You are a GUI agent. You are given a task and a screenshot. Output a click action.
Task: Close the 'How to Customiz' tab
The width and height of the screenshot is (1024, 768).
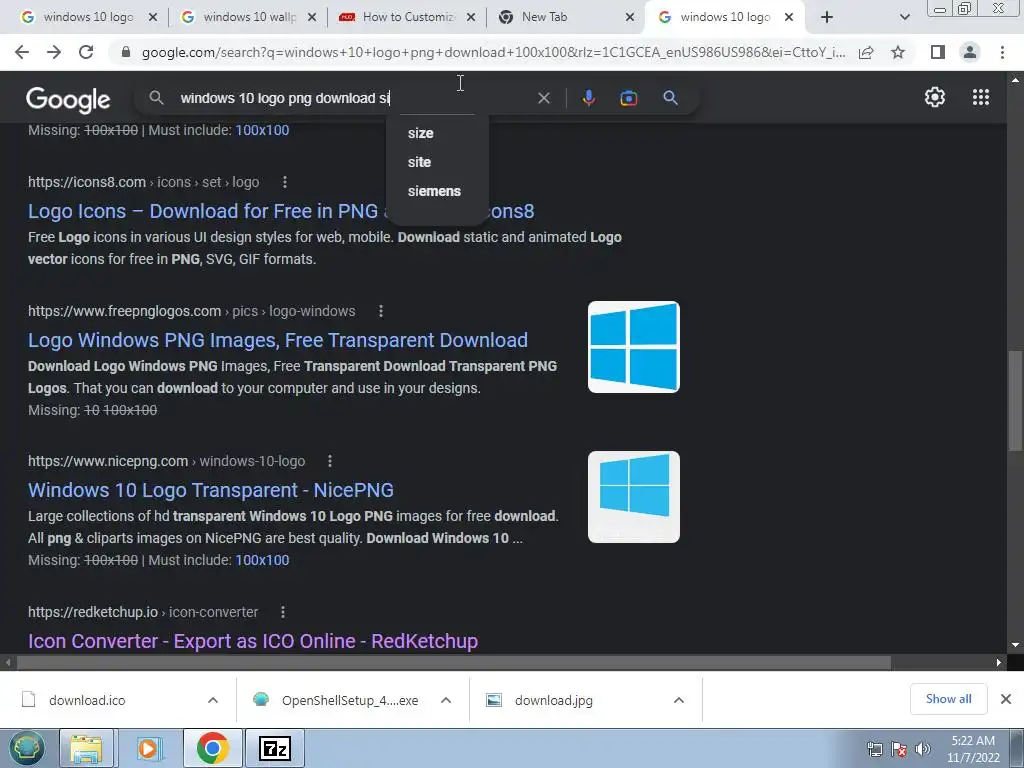(x=471, y=18)
